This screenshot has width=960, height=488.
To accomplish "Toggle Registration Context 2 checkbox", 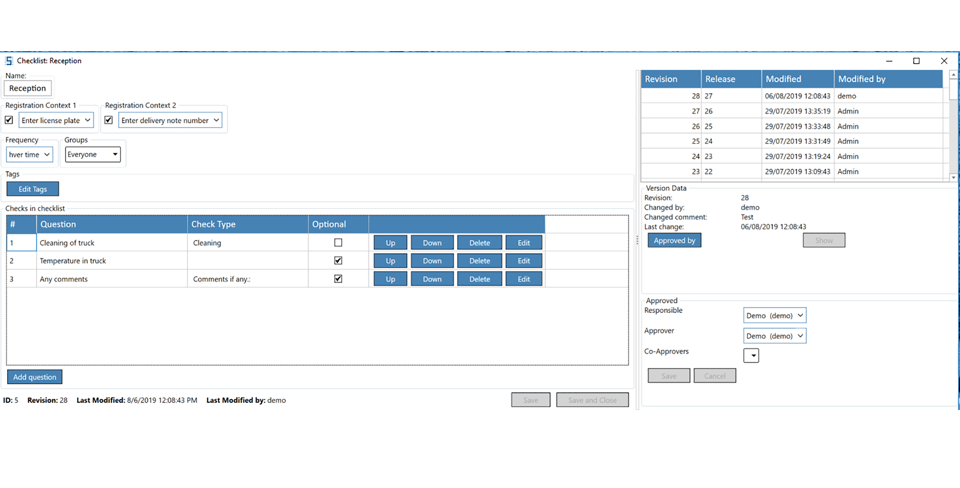I will coord(109,120).
